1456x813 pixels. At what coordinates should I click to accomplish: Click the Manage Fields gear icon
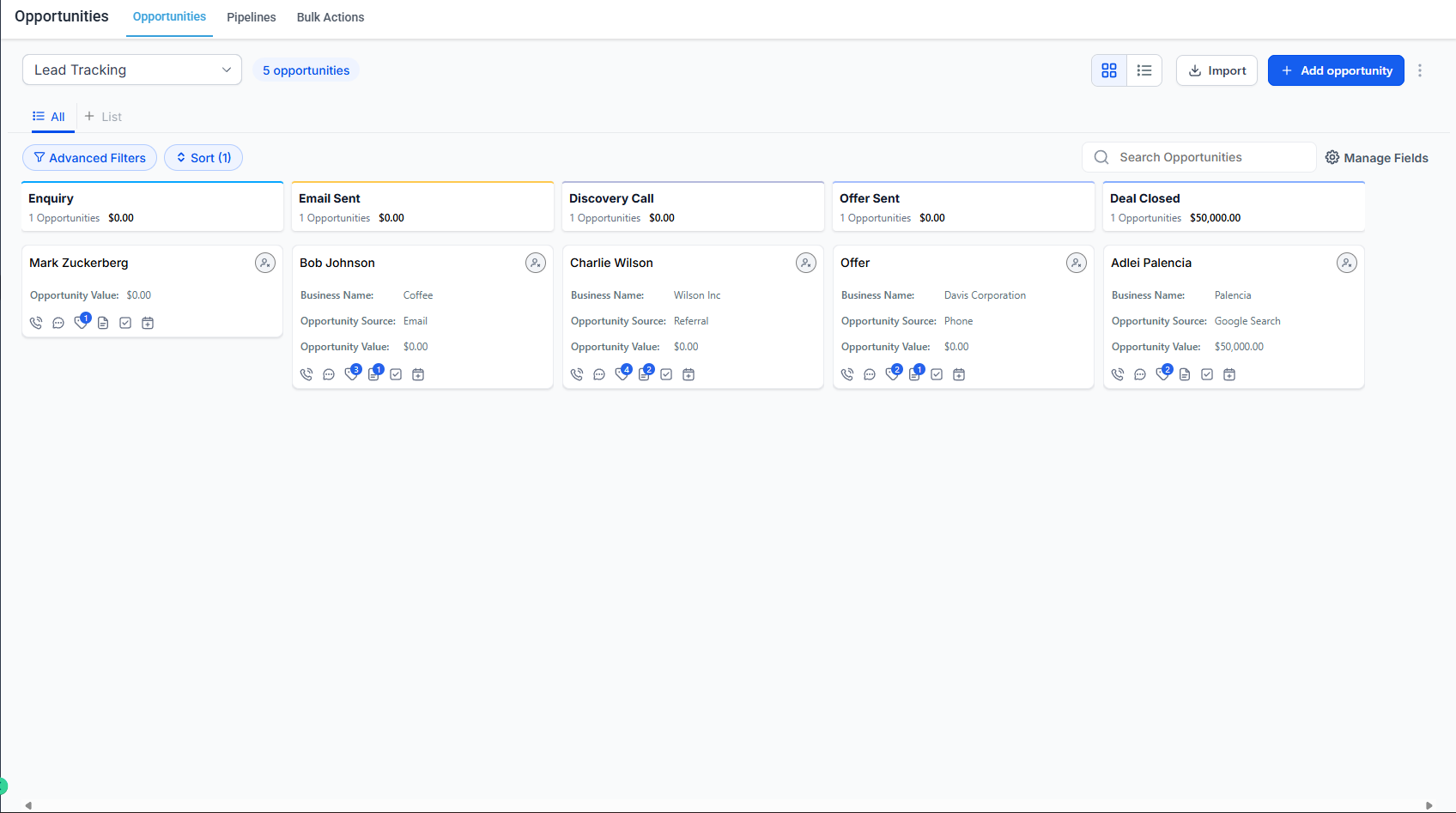coord(1332,157)
